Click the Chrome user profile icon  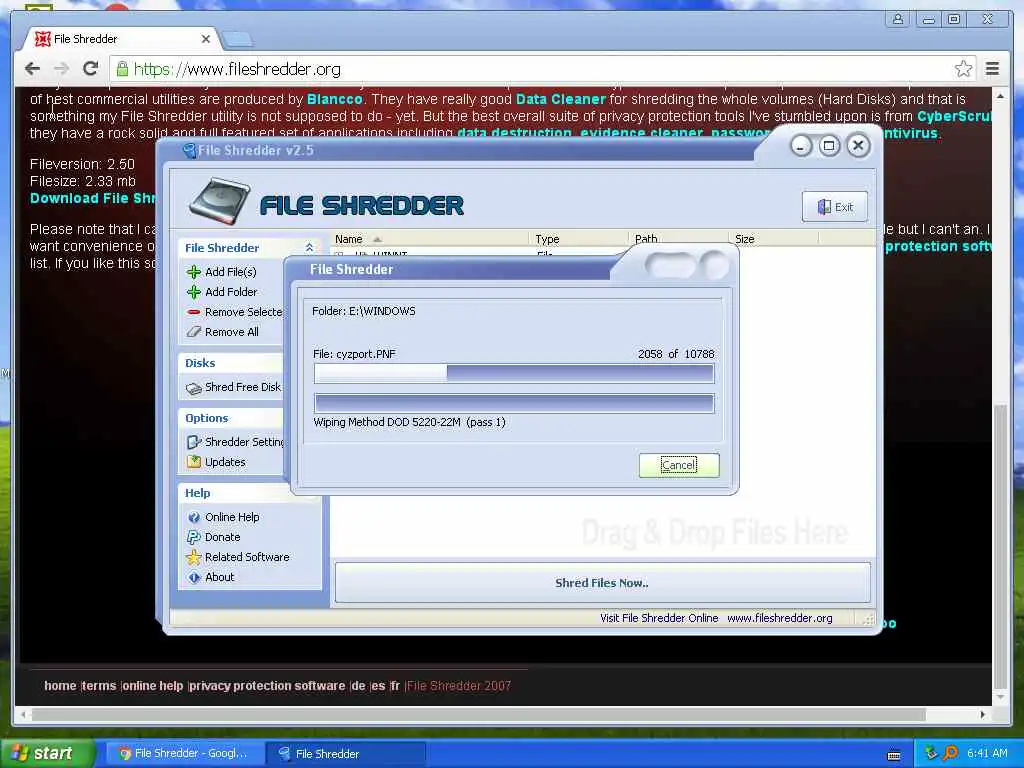click(x=898, y=19)
